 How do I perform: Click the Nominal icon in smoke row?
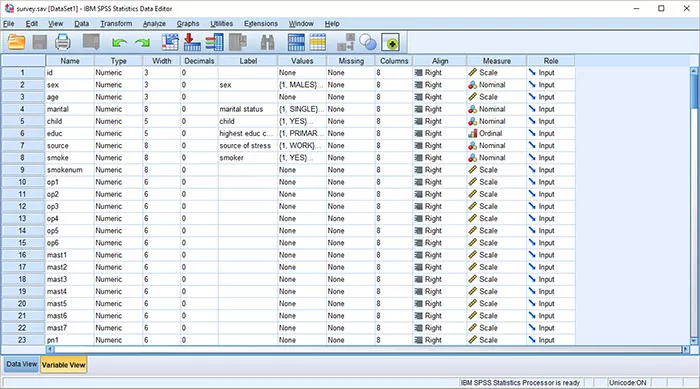[x=472, y=157]
